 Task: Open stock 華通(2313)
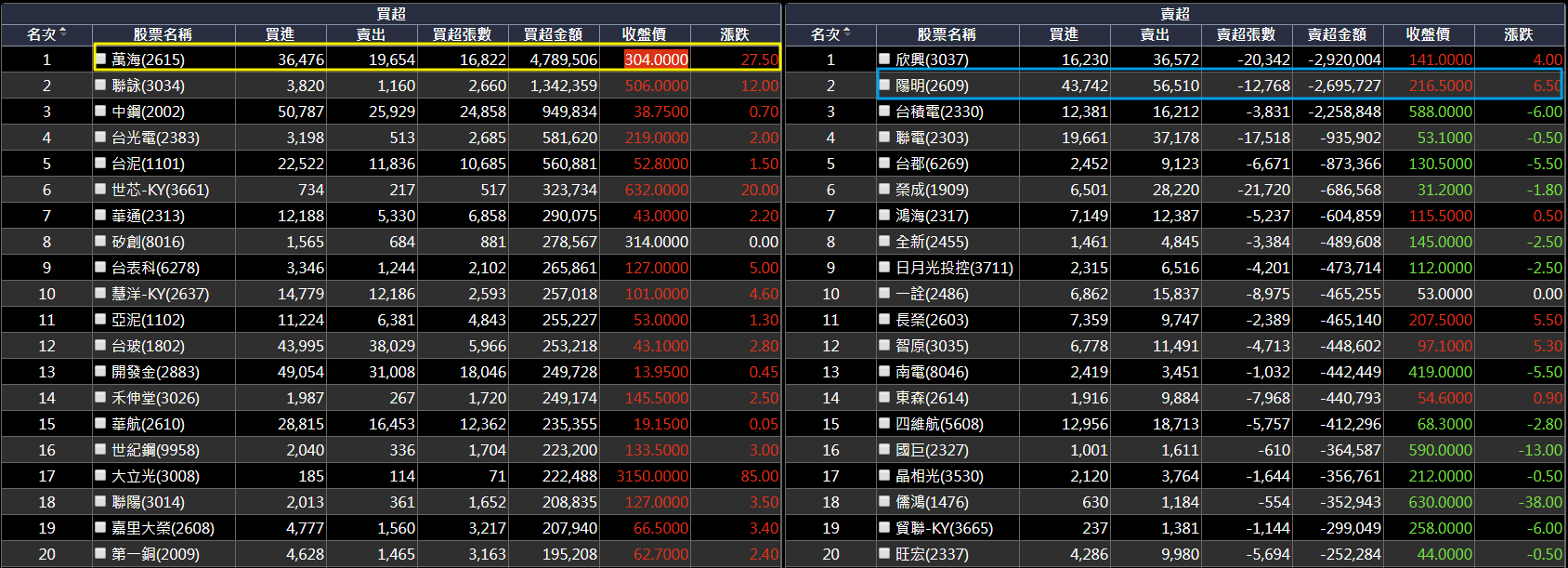[x=148, y=216]
